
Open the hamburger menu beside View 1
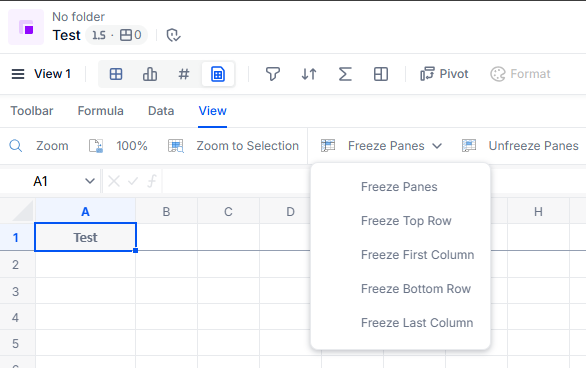pos(18,74)
